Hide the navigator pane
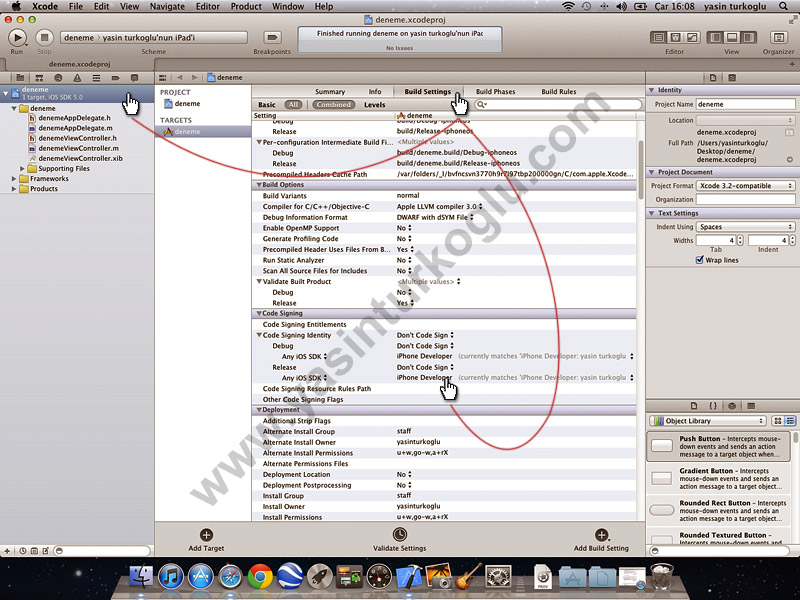800x600 pixels. coord(716,37)
